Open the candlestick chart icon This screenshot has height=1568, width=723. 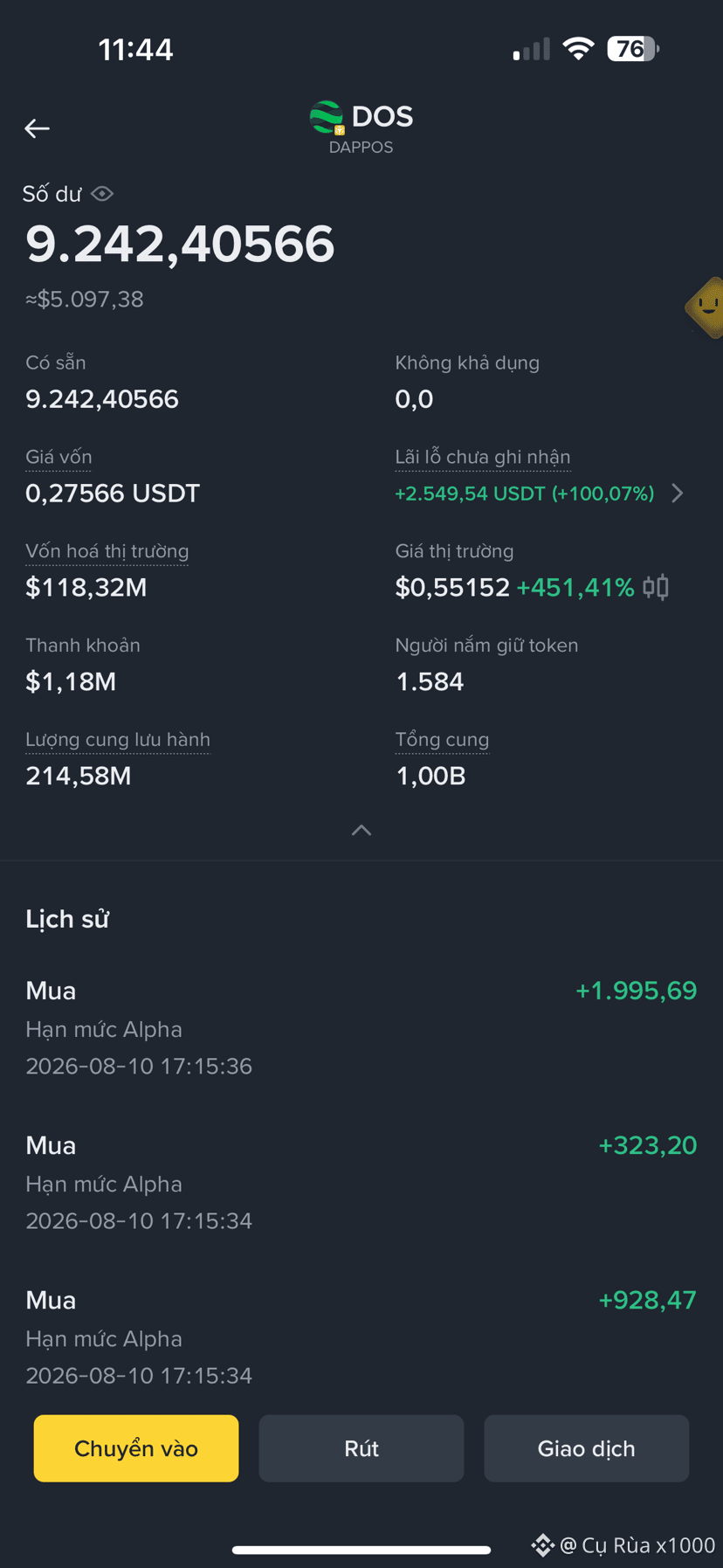tap(656, 587)
